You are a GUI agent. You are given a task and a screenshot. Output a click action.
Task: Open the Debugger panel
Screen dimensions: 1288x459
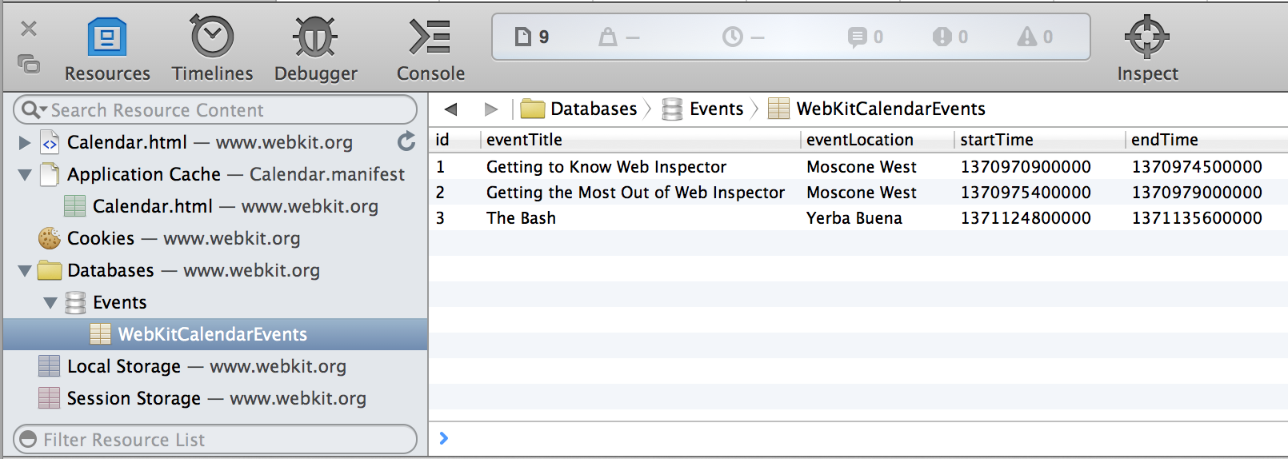click(316, 49)
